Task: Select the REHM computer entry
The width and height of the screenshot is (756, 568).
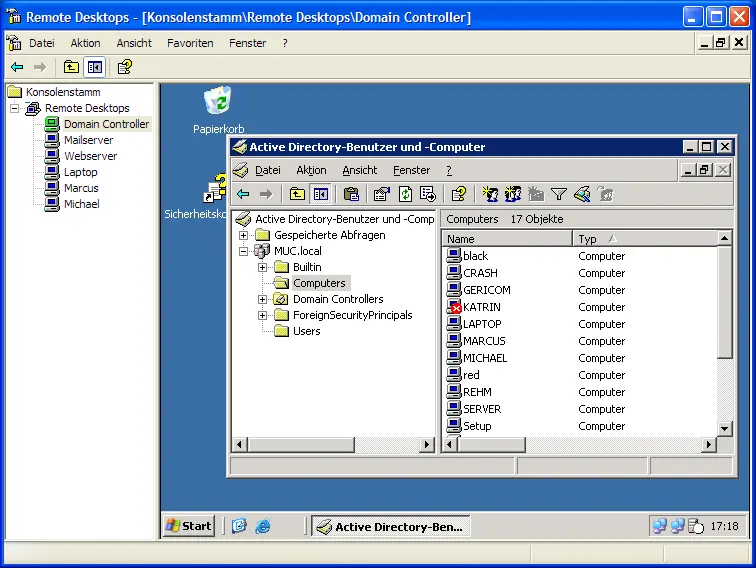Action: [x=477, y=392]
